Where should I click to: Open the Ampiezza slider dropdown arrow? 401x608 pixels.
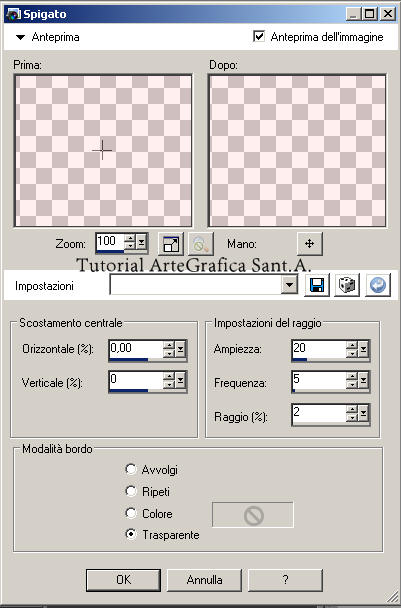(363, 349)
